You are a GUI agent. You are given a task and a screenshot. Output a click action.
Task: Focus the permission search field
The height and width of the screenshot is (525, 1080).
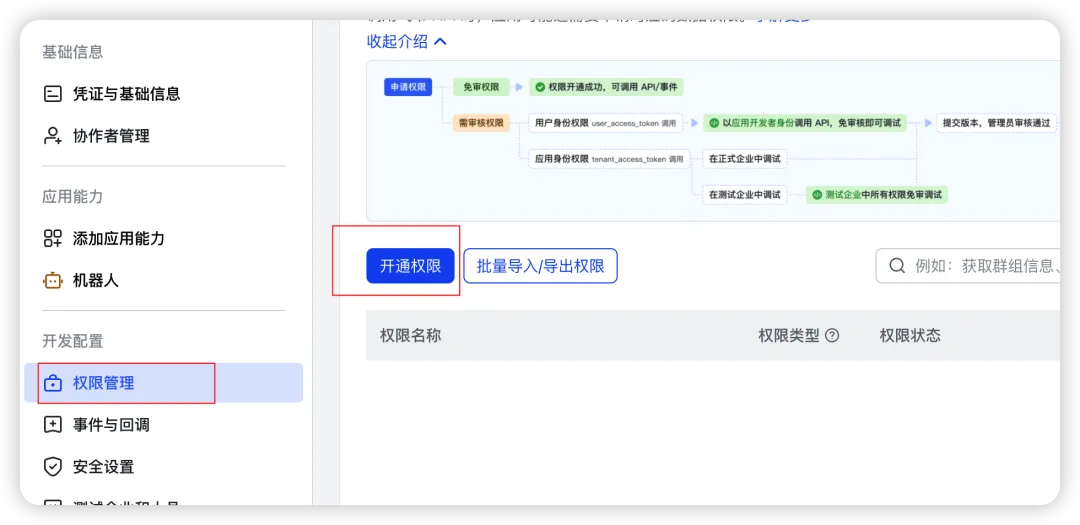pyautogui.click(x=968, y=266)
